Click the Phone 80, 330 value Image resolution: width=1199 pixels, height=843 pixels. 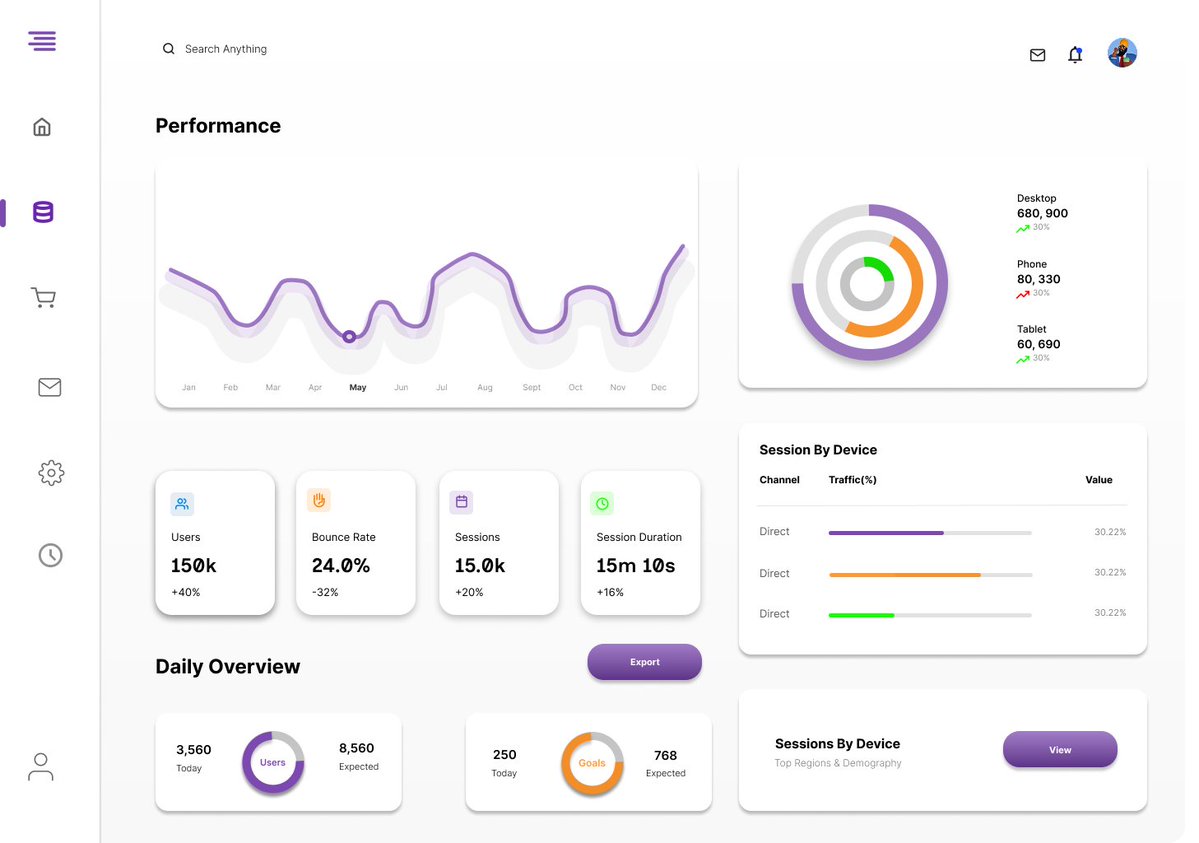point(1038,279)
